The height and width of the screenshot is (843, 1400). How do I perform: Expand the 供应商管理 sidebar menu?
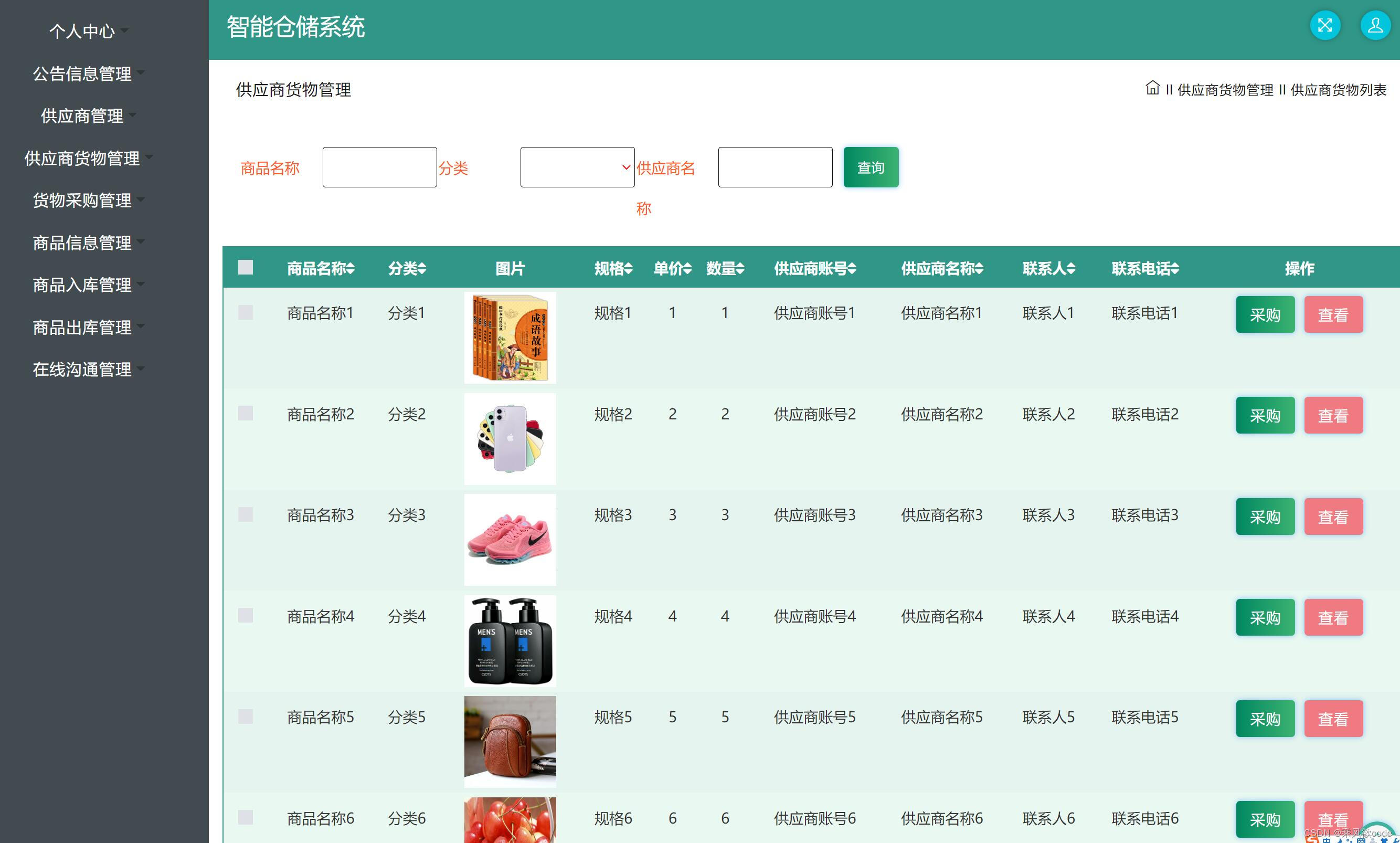pyautogui.click(x=83, y=116)
